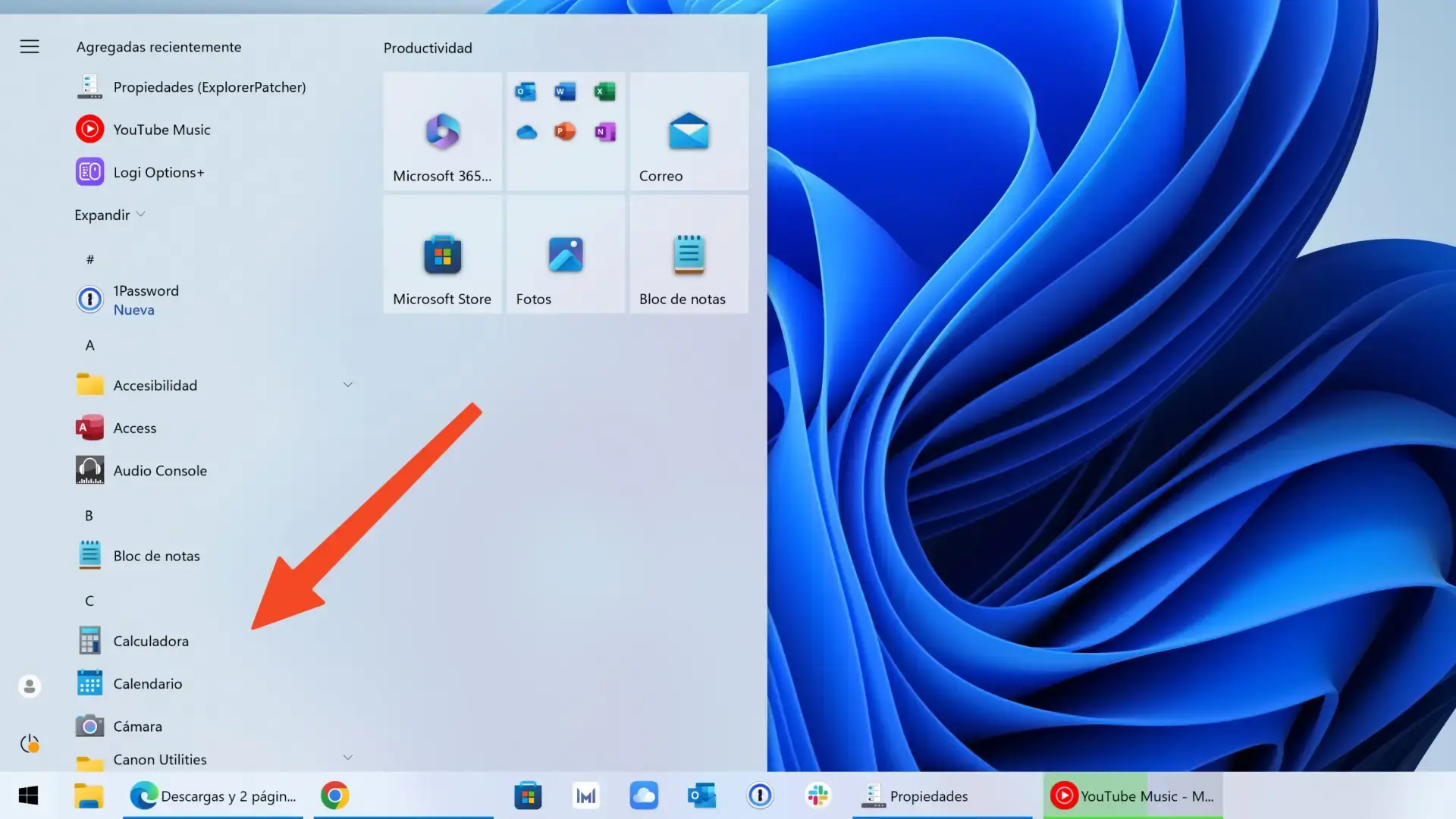Image resolution: width=1456 pixels, height=819 pixels.
Task: Open the hamburger menu at top left
Action: coord(29,45)
